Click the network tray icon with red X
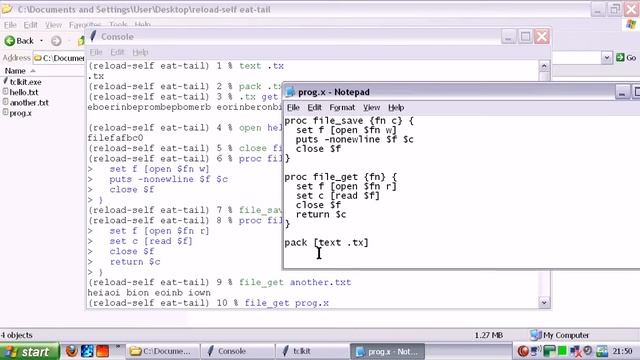This screenshot has height=360, width=640. click(x=576, y=351)
